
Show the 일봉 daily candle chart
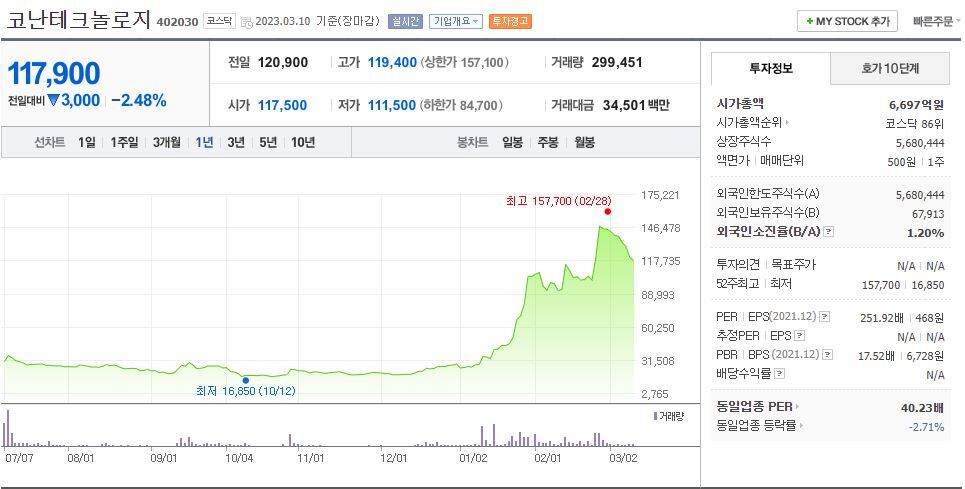(512, 142)
